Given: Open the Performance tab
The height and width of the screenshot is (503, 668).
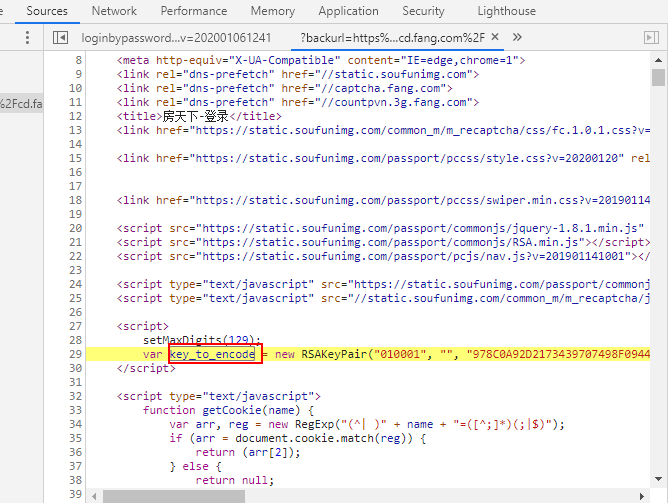Looking at the screenshot, I should (x=193, y=11).
